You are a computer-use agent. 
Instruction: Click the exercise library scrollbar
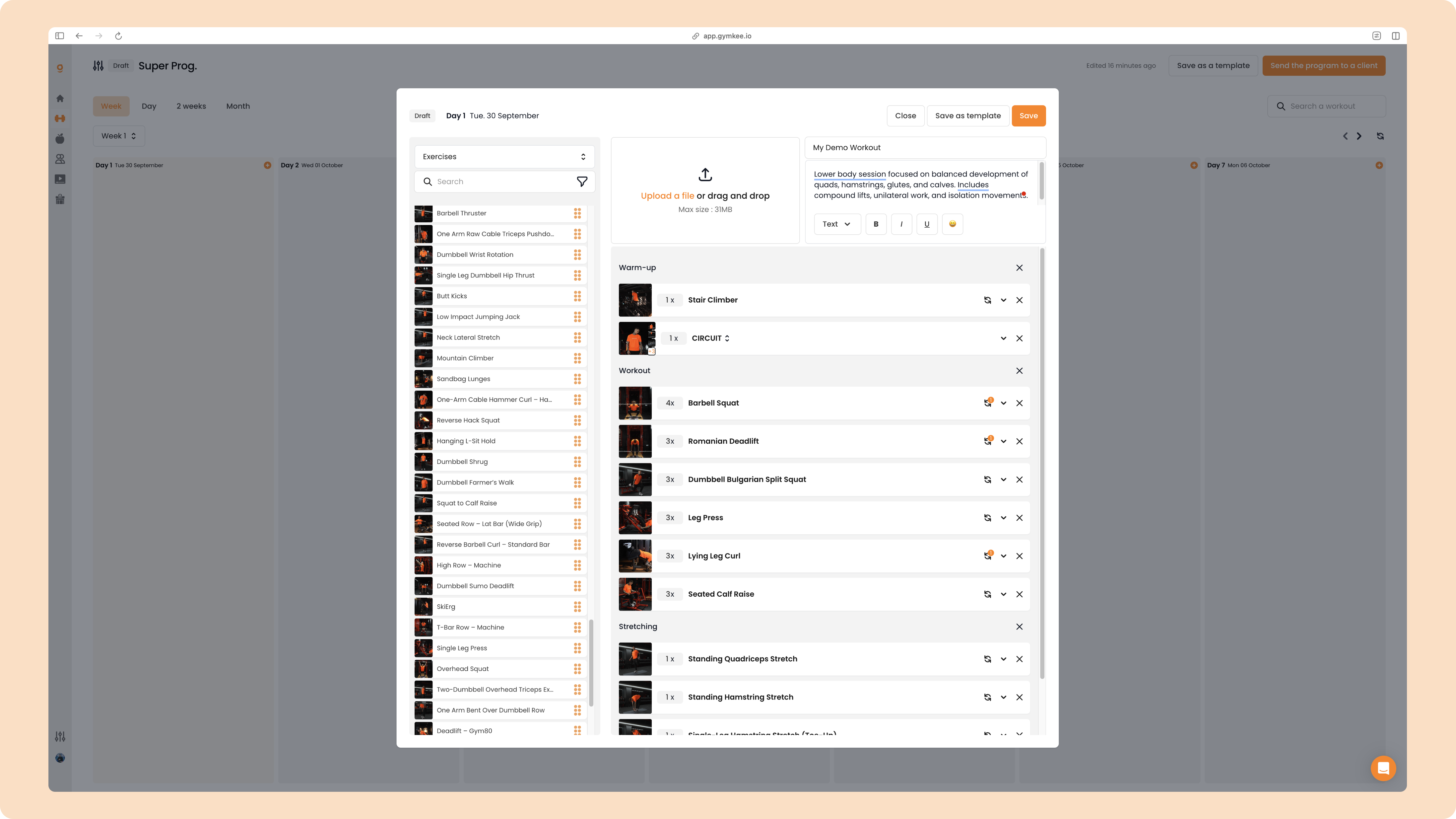point(591,663)
